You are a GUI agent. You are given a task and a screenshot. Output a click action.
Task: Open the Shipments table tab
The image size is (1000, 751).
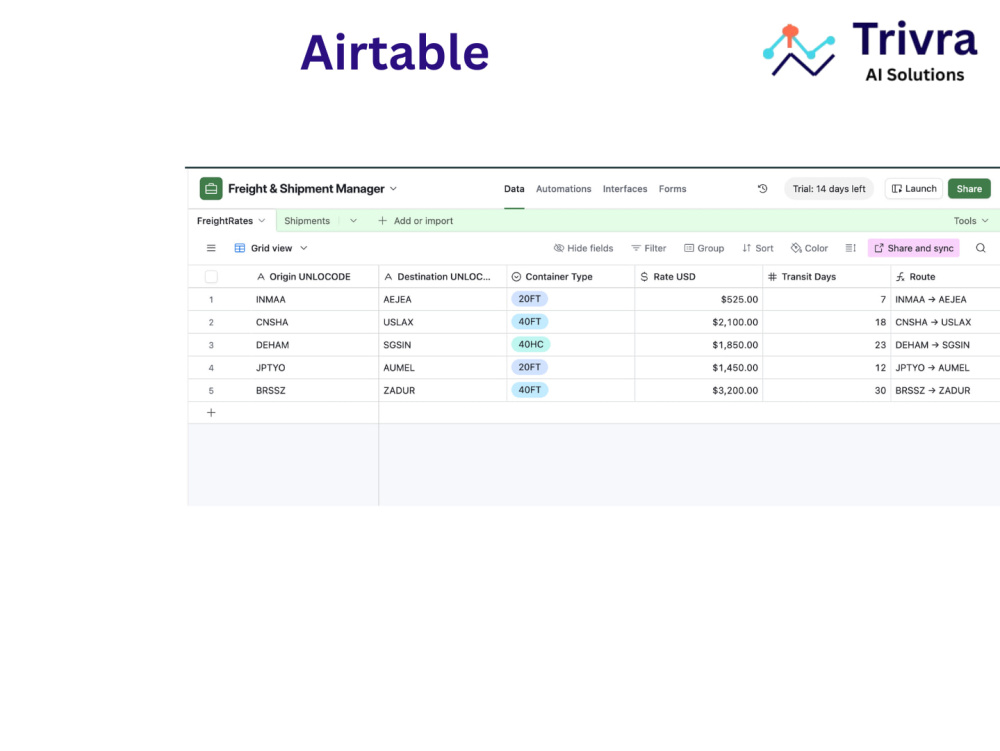[307, 221]
